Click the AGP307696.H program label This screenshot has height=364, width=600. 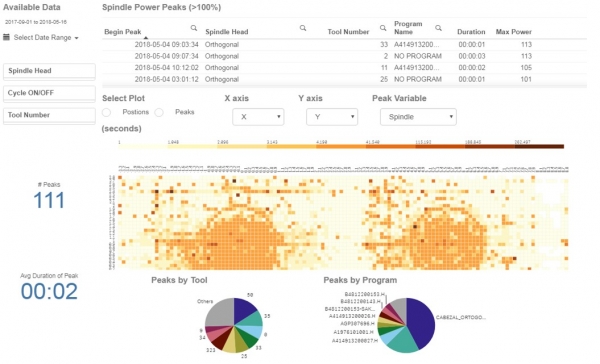(x=357, y=323)
